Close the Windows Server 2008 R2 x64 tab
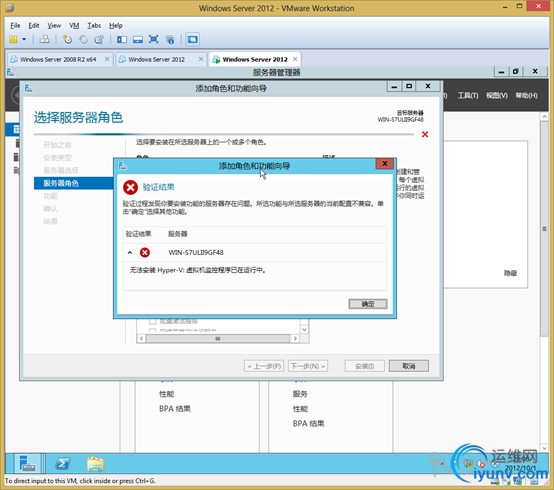 [x=107, y=59]
